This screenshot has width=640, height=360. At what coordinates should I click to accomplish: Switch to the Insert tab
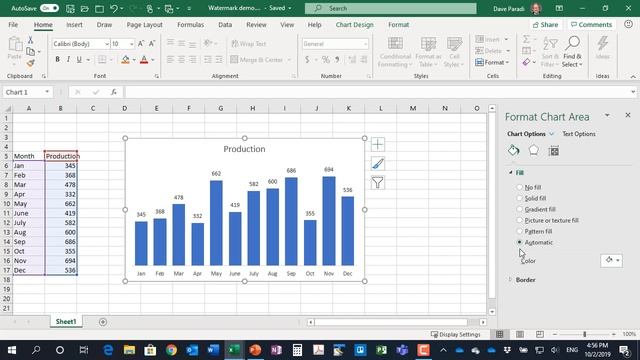coord(74,24)
